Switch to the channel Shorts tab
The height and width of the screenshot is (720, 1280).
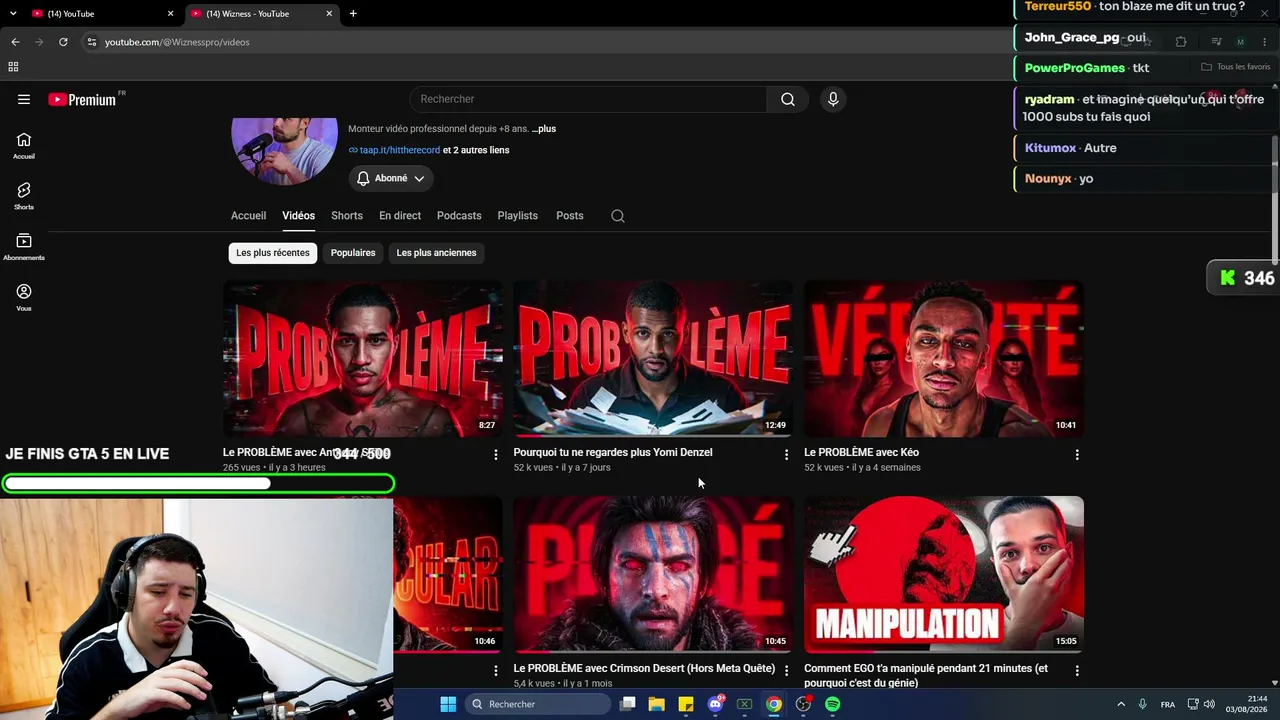click(x=347, y=216)
